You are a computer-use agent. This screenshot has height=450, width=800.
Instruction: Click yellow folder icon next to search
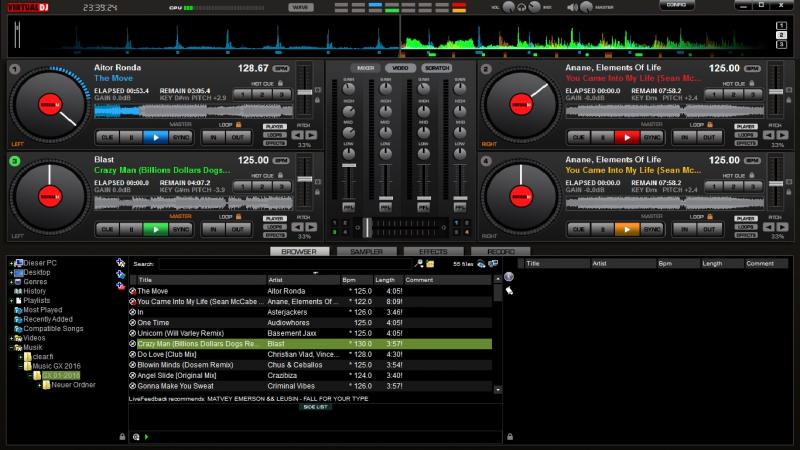coord(430,264)
